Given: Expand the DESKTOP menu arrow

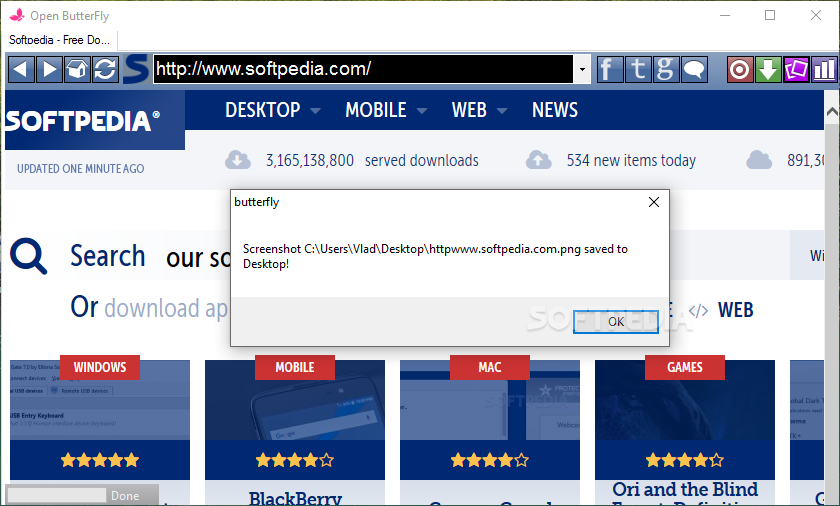Looking at the screenshot, I should pyautogui.click(x=316, y=111).
